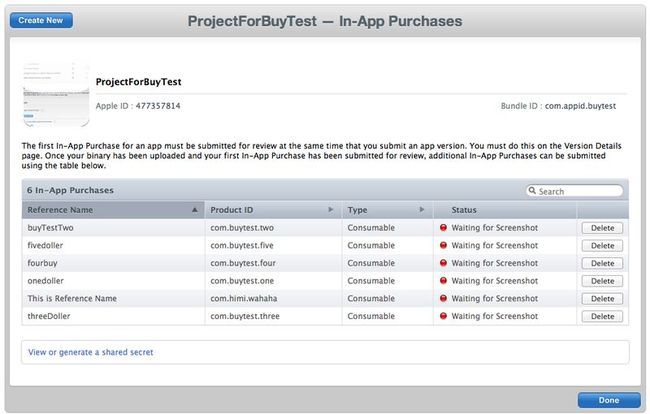The image size is (650, 414).
Task: Select product ID com.himi.wahaha
Action: click(x=244, y=298)
